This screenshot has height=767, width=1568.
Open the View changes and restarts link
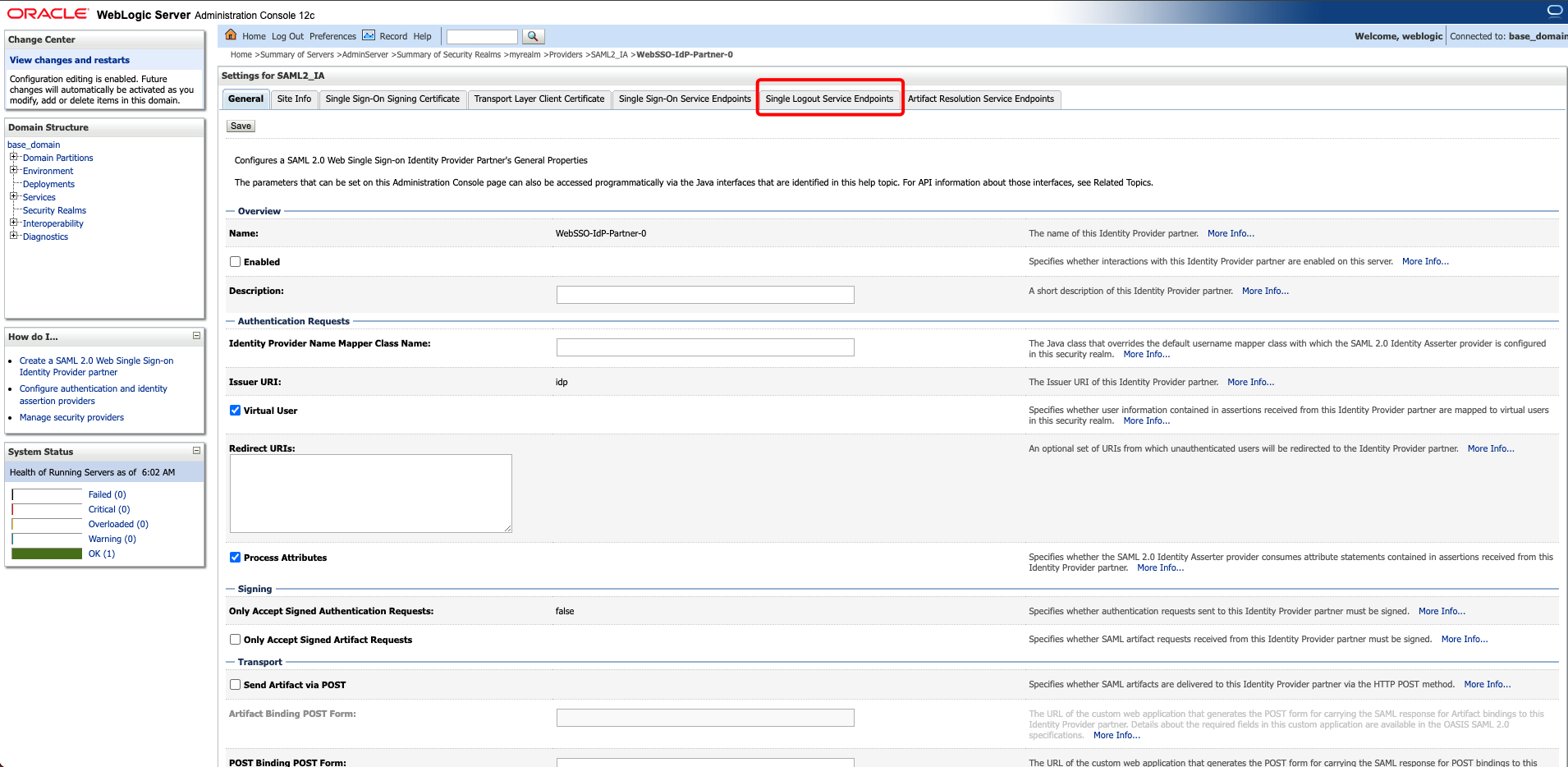point(70,60)
